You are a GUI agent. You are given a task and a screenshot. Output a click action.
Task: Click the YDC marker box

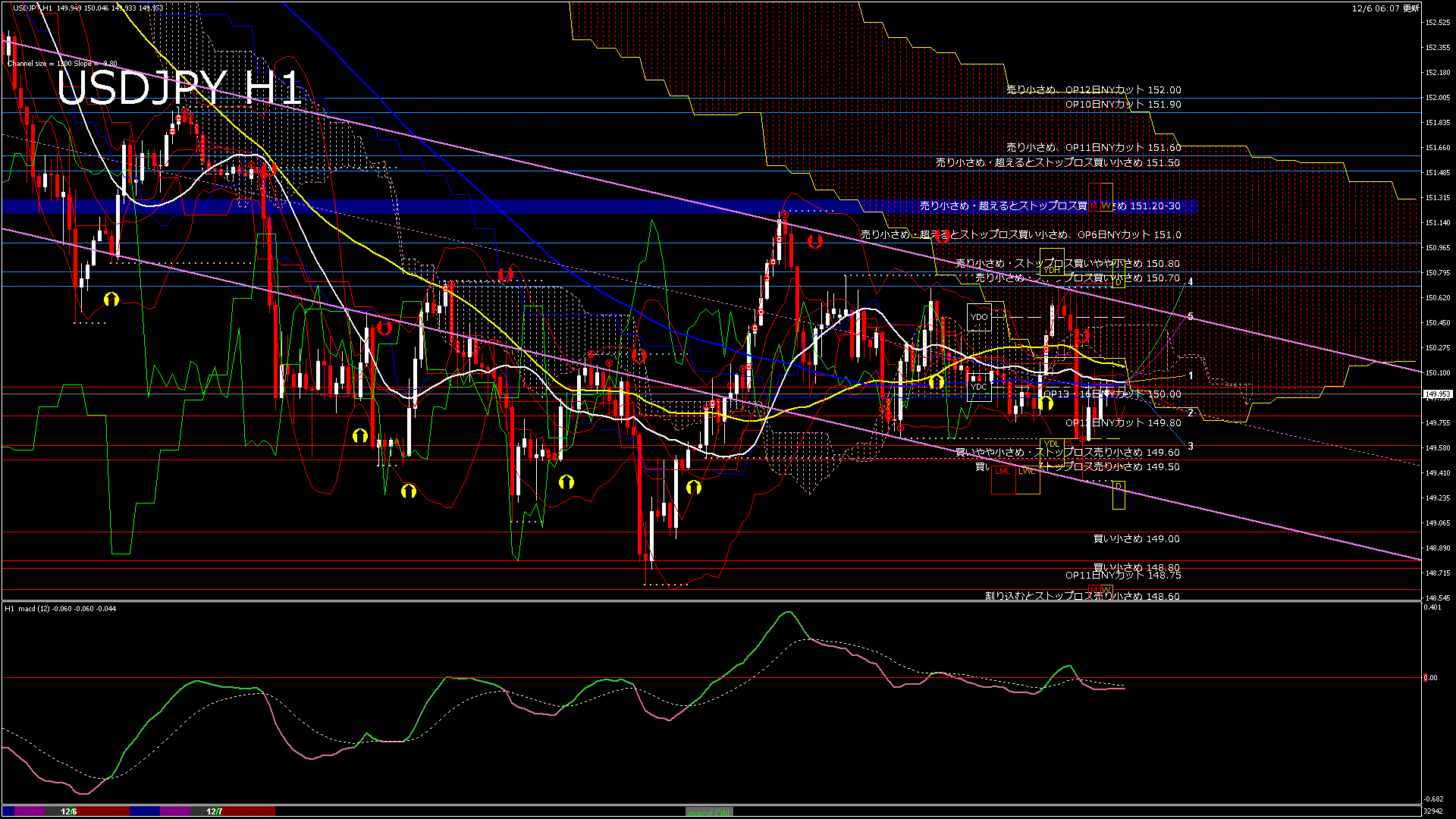coord(979,387)
